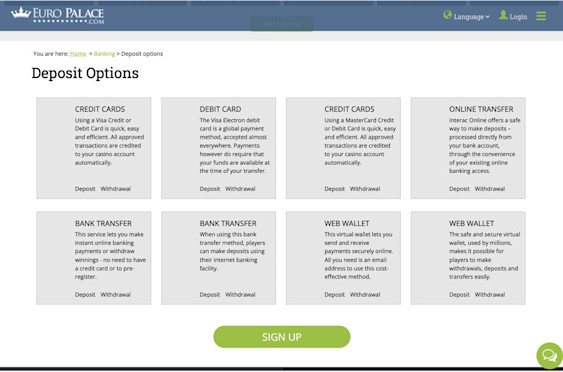Click the globe icon beside Language
This screenshot has width=563, height=372.
click(447, 15)
